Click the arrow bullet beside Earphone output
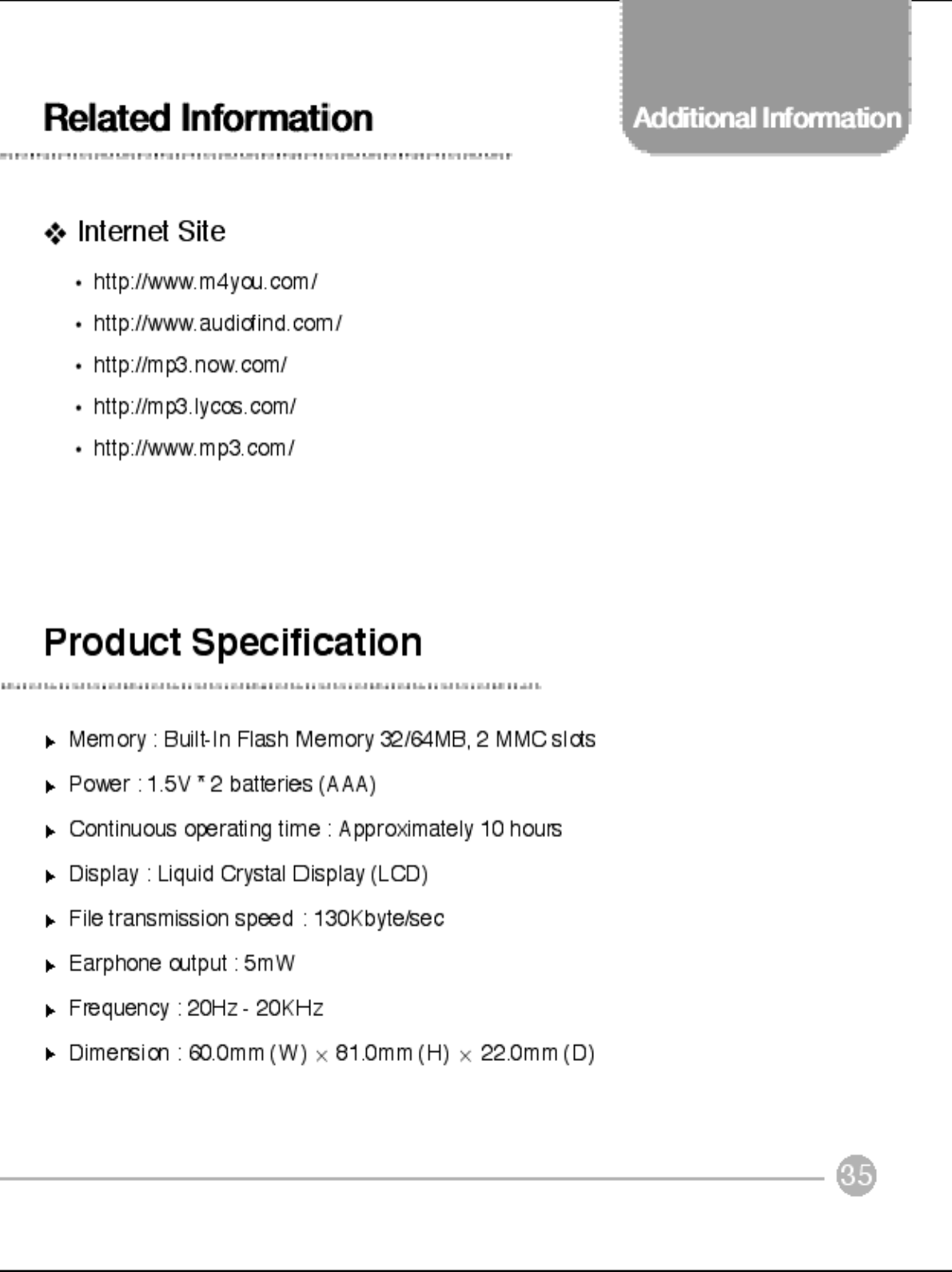Viewport: 952px width, 1272px height. (x=50, y=966)
